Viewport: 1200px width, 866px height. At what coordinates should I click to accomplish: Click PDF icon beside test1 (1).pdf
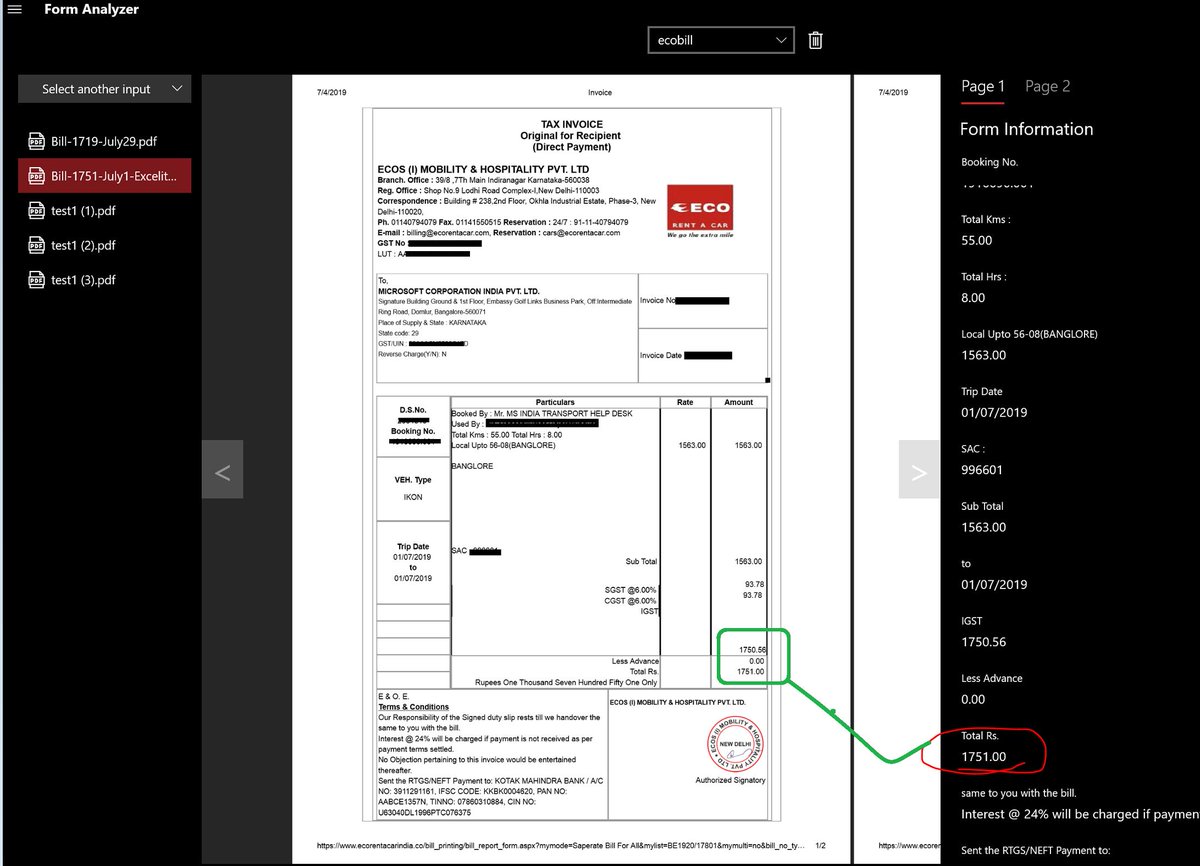pyautogui.click(x=35, y=211)
